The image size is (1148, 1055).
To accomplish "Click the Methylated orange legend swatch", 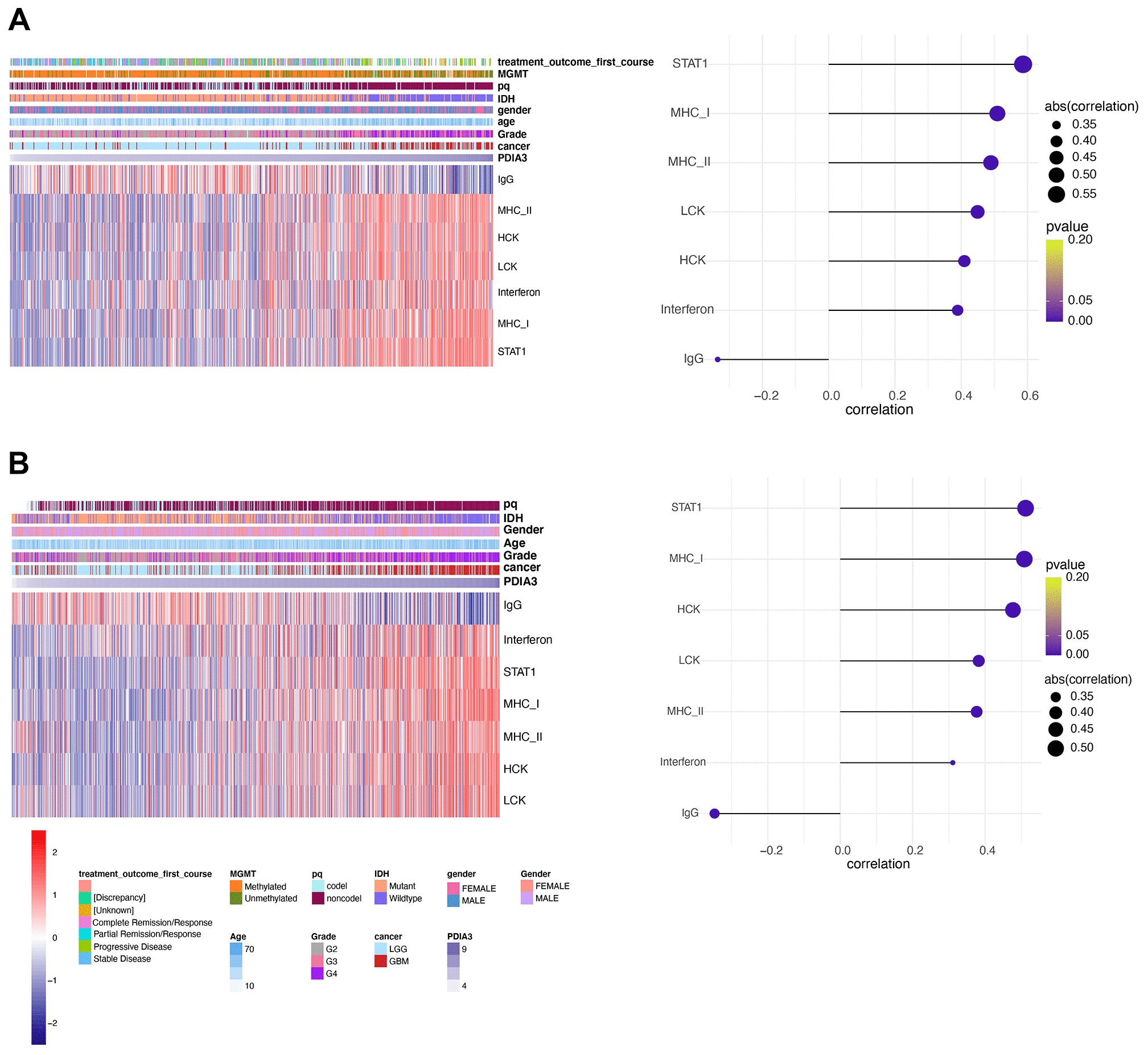I will pos(236,886).
